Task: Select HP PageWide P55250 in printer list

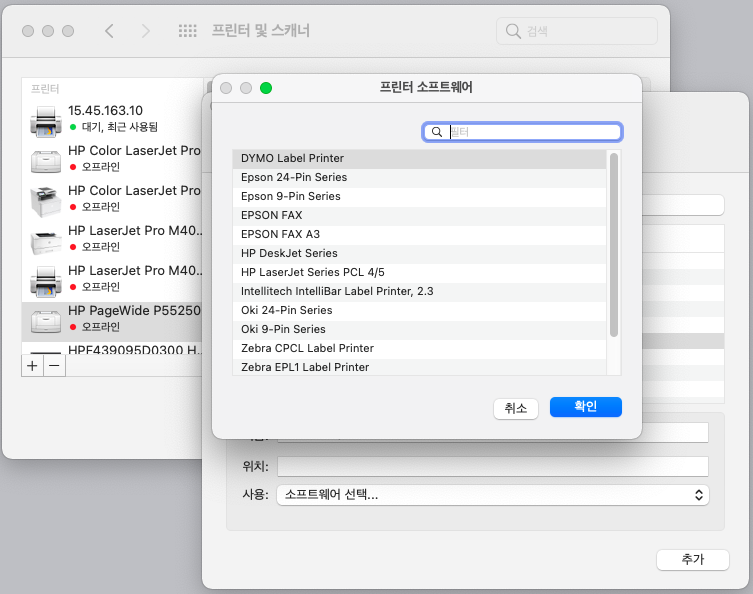Action: 112,321
